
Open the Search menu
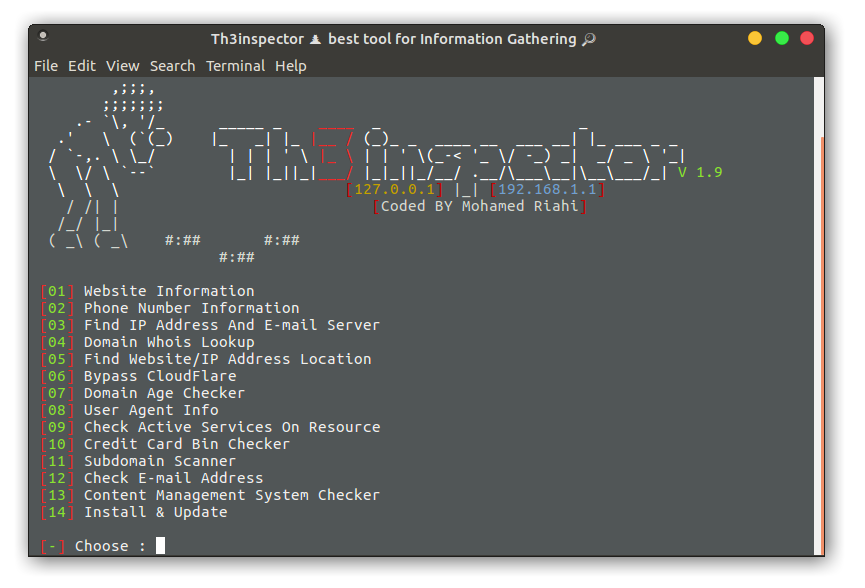tap(172, 66)
